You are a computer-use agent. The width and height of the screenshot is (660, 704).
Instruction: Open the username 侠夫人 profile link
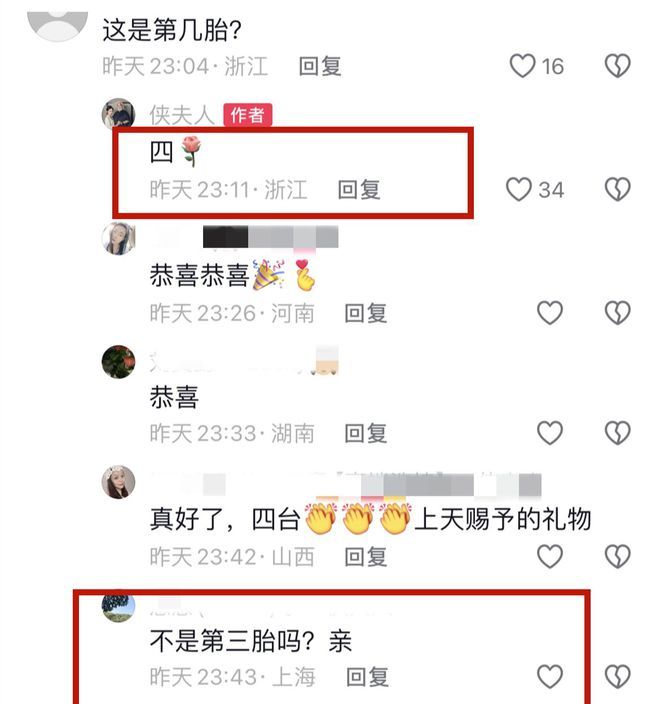(x=182, y=115)
